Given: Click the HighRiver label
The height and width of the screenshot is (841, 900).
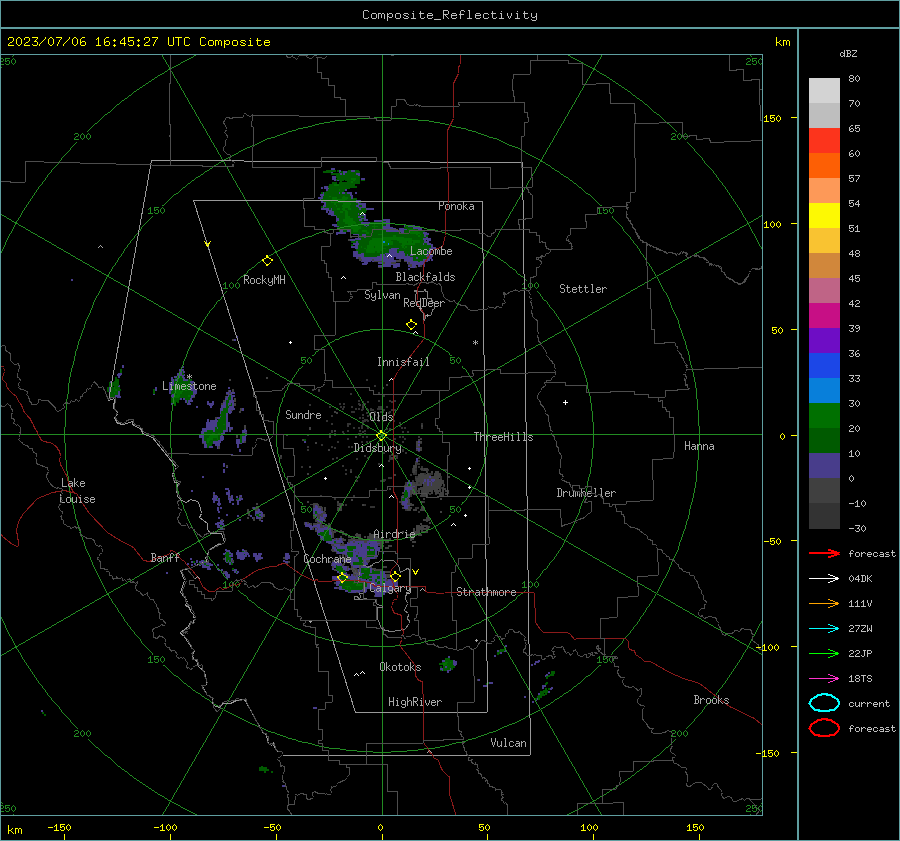Looking at the screenshot, I should [415, 702].
